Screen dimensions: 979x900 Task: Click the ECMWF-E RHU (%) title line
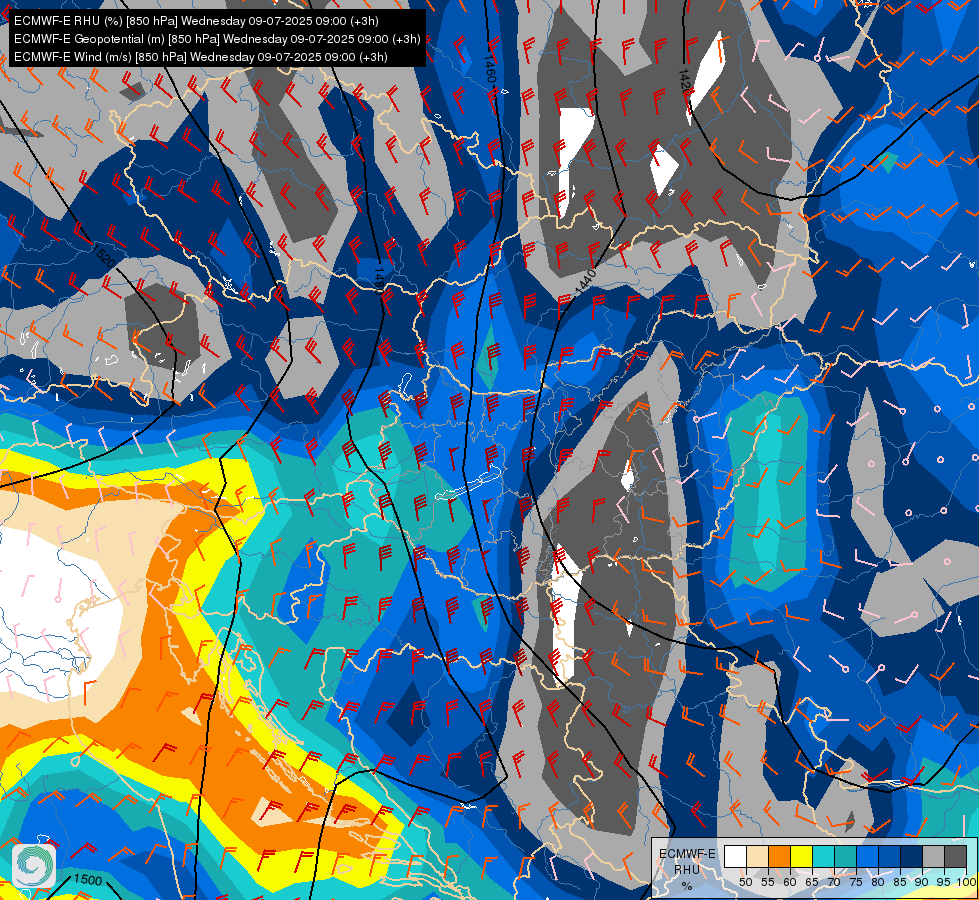[x=197, y=21]
